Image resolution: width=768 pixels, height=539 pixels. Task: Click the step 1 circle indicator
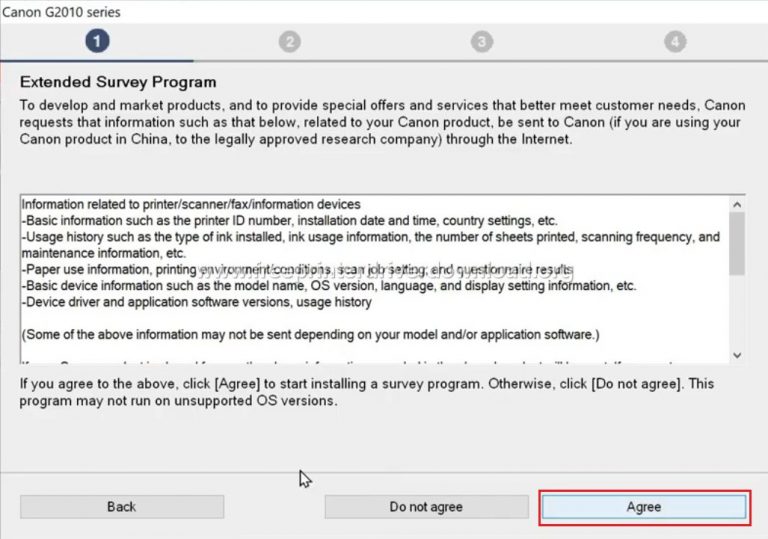coord(97,41)
